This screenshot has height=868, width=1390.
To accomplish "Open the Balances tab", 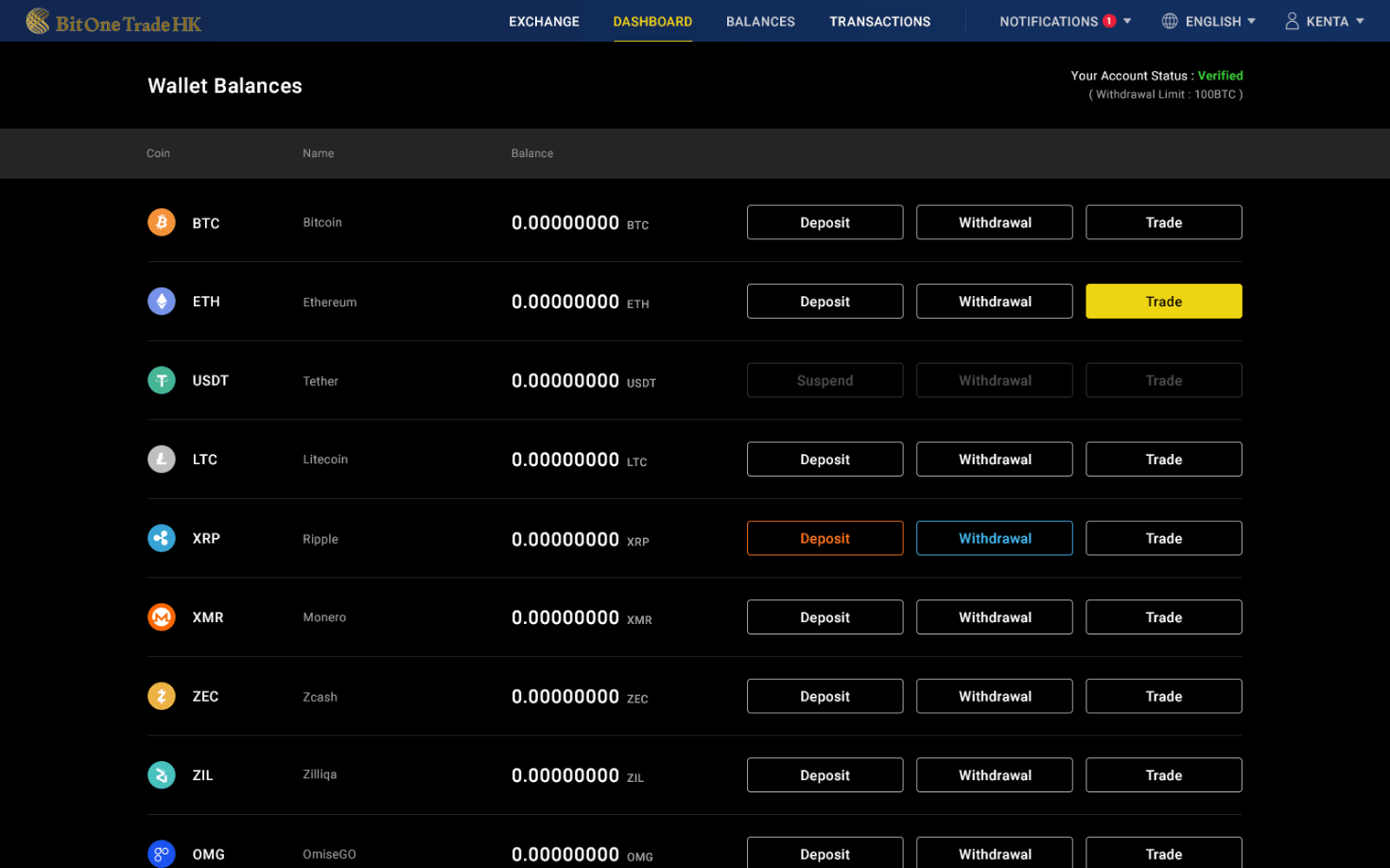I will coord(760,21).
